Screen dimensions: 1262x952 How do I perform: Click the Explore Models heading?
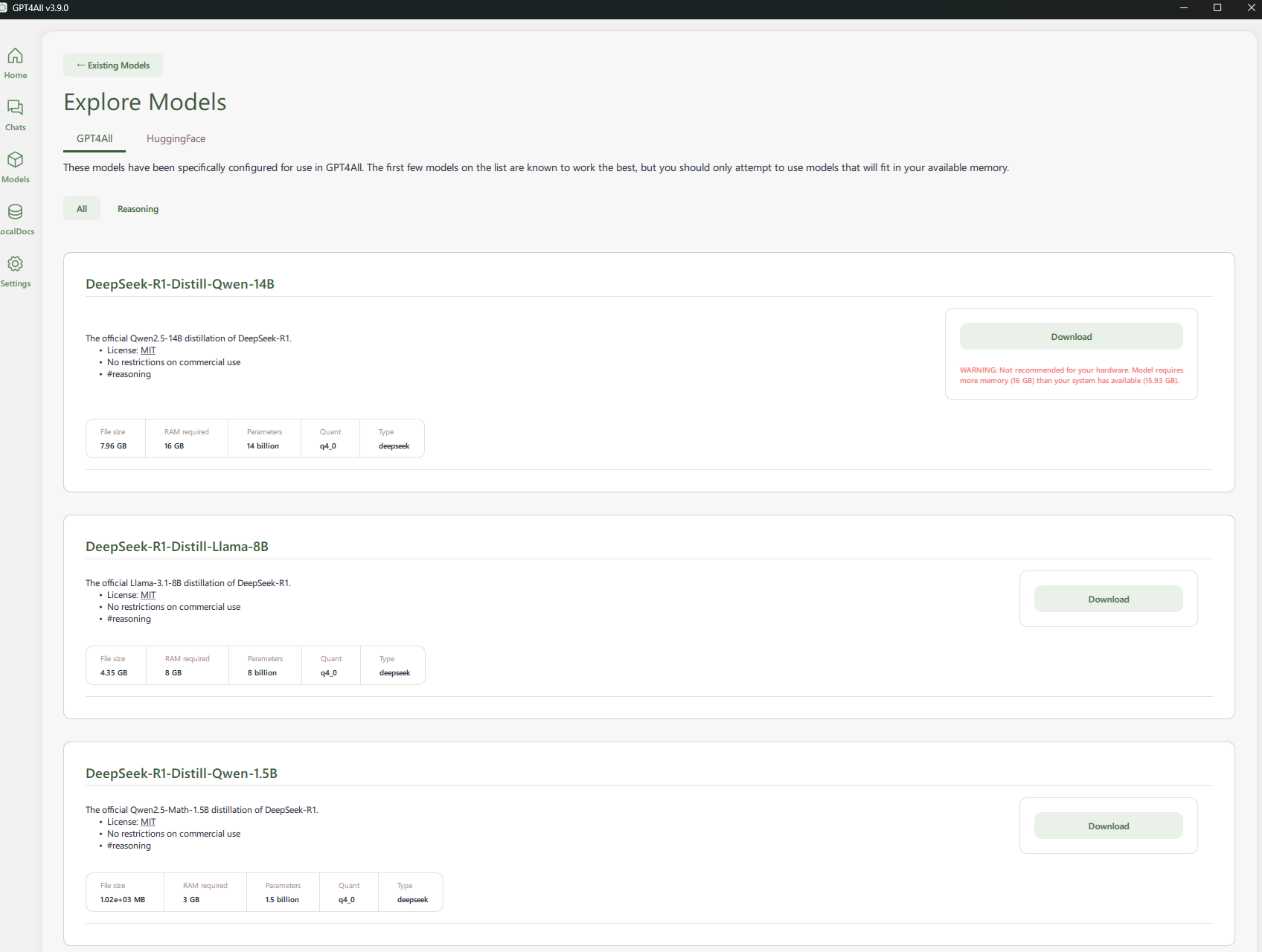[x=145, y=103]
